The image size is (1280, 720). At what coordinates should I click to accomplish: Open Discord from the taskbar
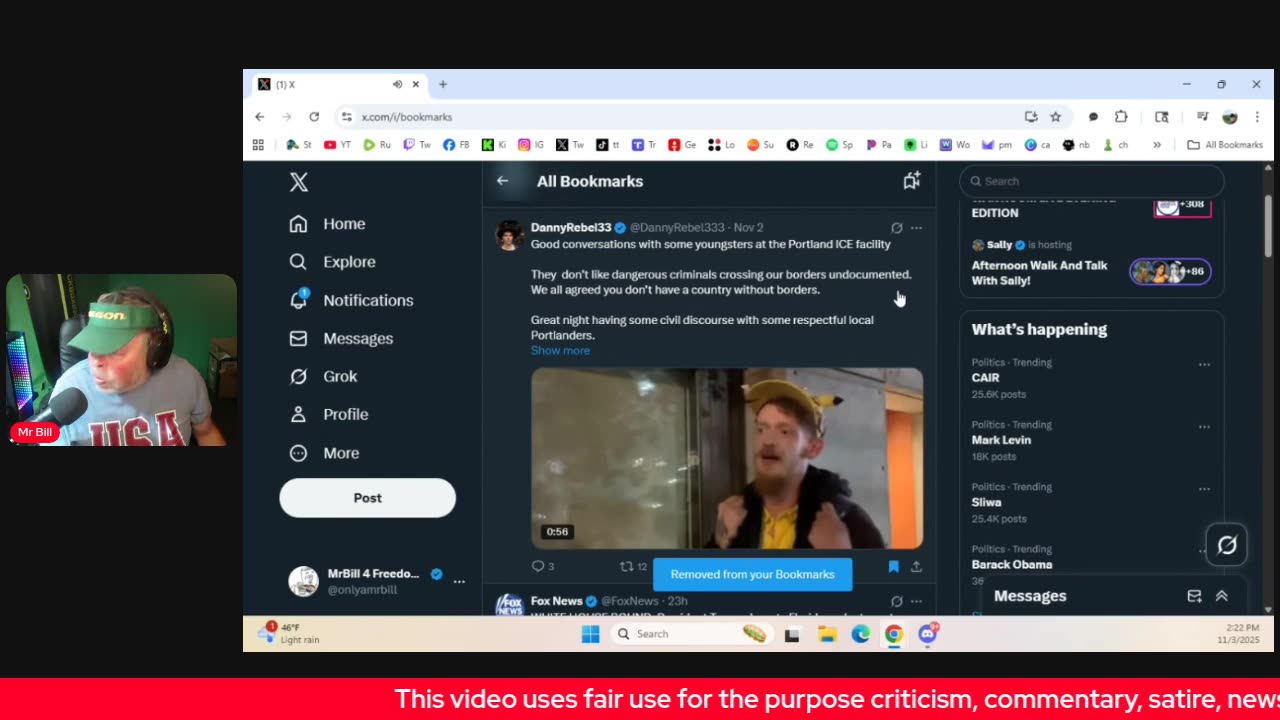927,634
